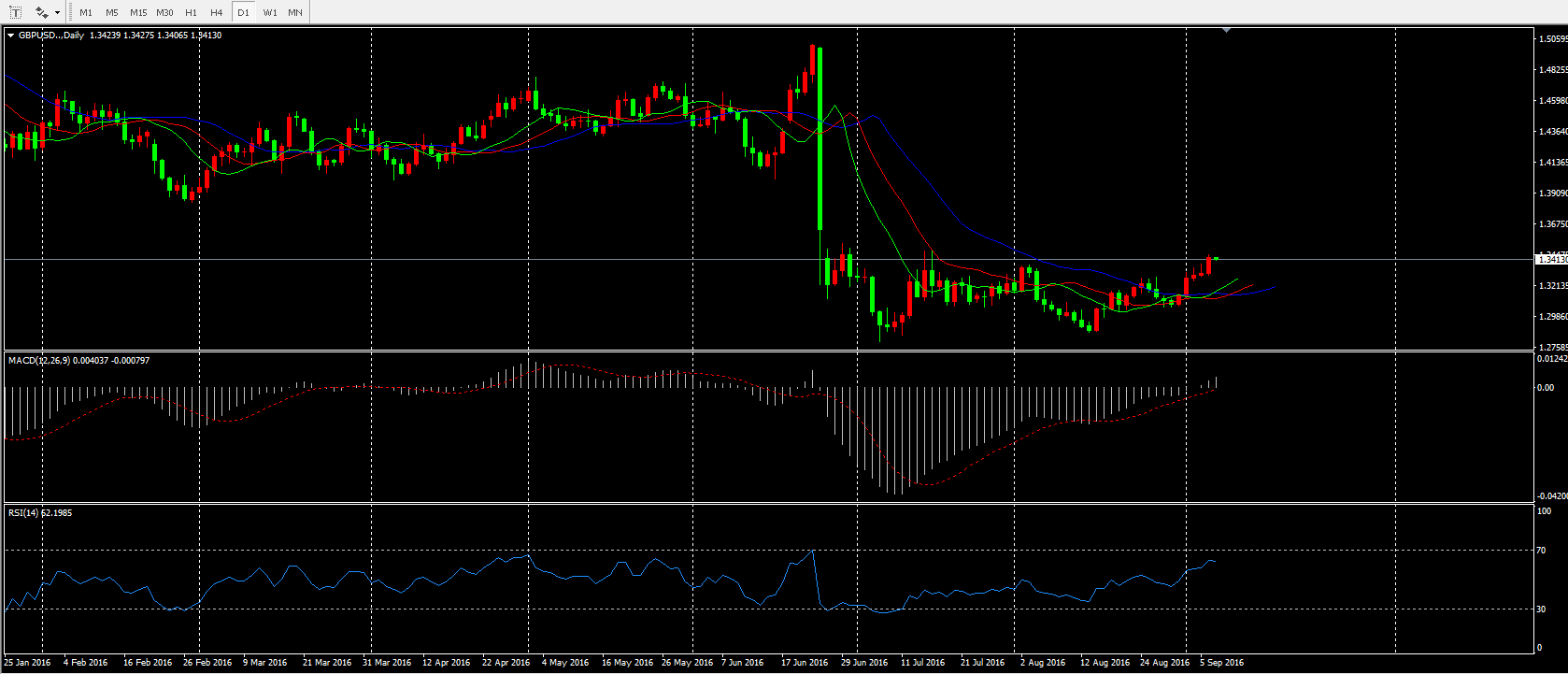Switch chart to W1 weekly timeframe
This screenshot has width=1568, height=674.
tap(270, 12)
